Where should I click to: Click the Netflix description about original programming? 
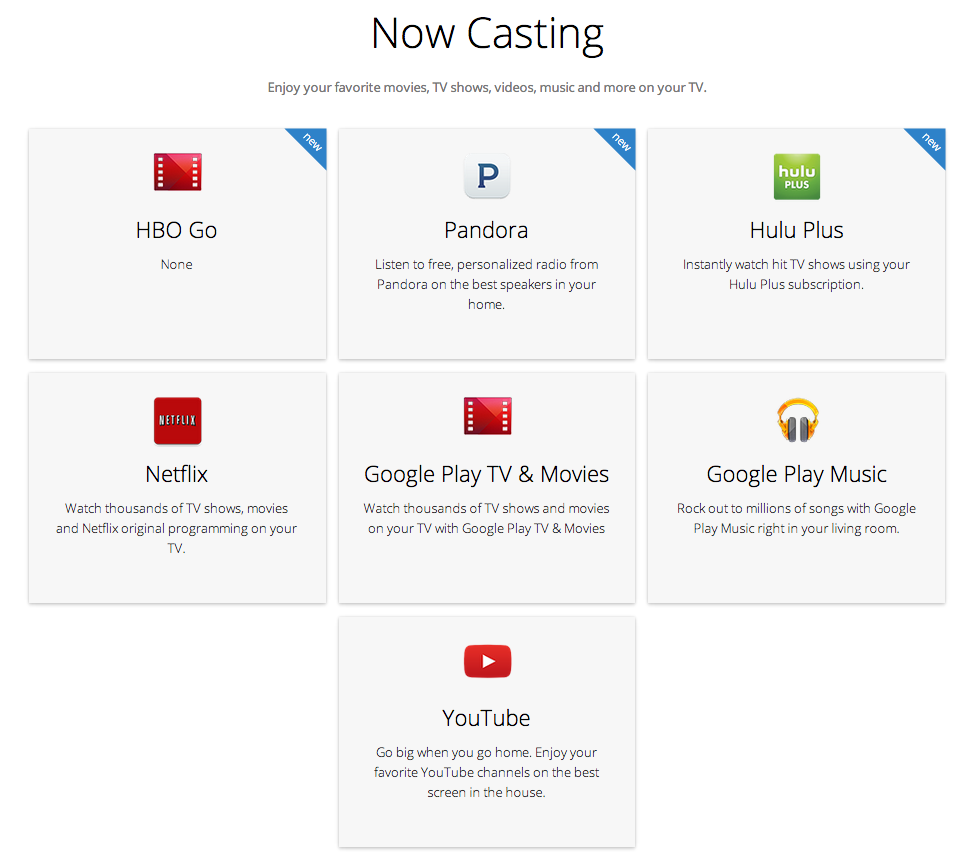tap(176, 528)
